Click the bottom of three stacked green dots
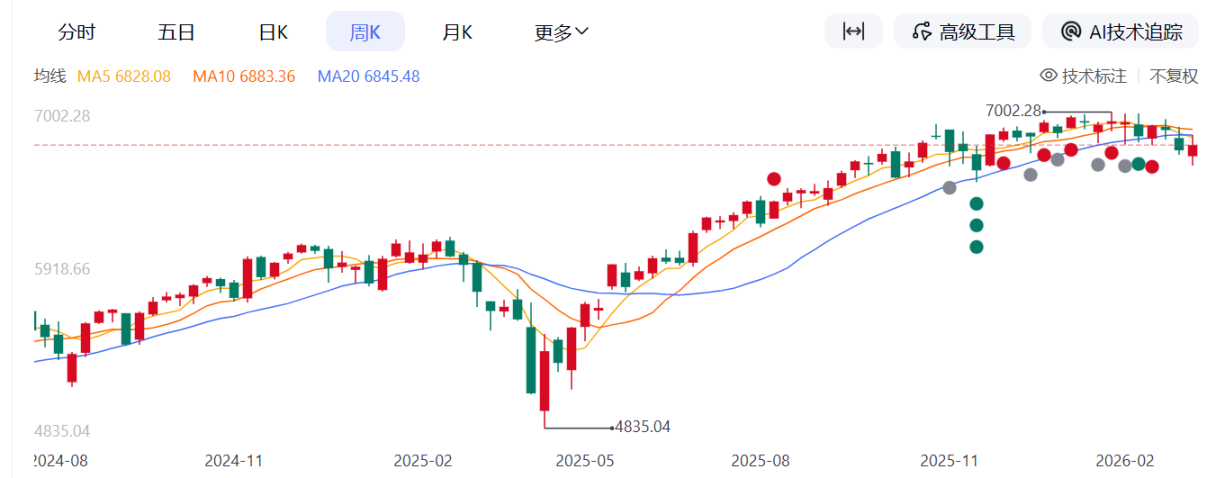 pyautogui.click(x=977, y=246)
